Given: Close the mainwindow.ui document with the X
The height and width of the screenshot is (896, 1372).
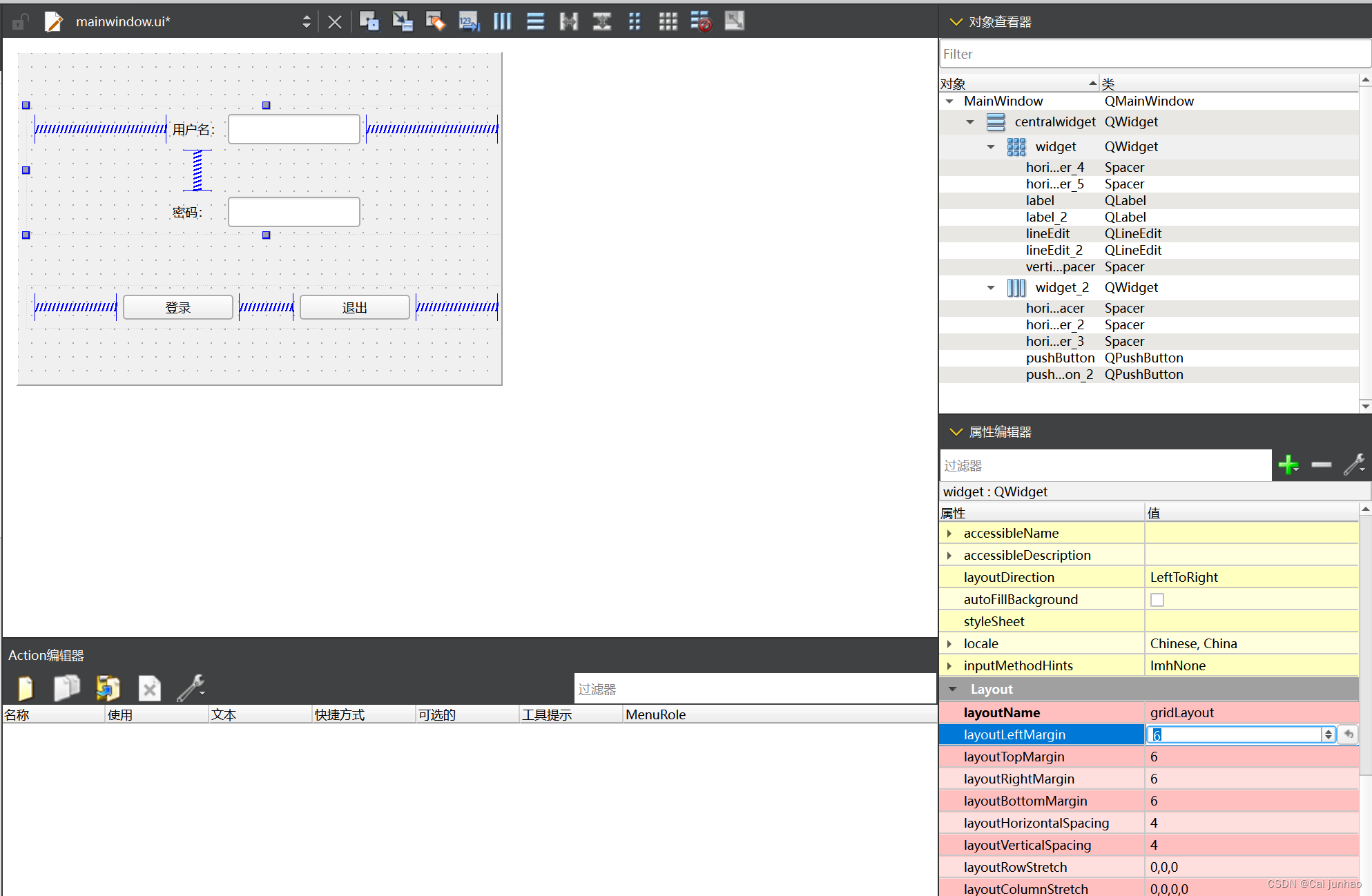Looking at the screenshot, I should pos(335,22).
